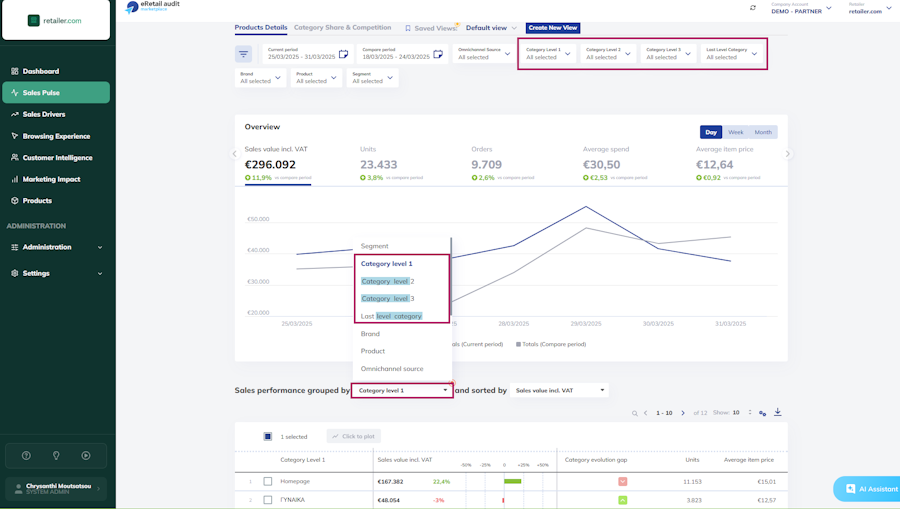Viewport: 900px width, 509px height.
Task: Choose Category level 2 in grouping list
Action: (x=387, y=281)
